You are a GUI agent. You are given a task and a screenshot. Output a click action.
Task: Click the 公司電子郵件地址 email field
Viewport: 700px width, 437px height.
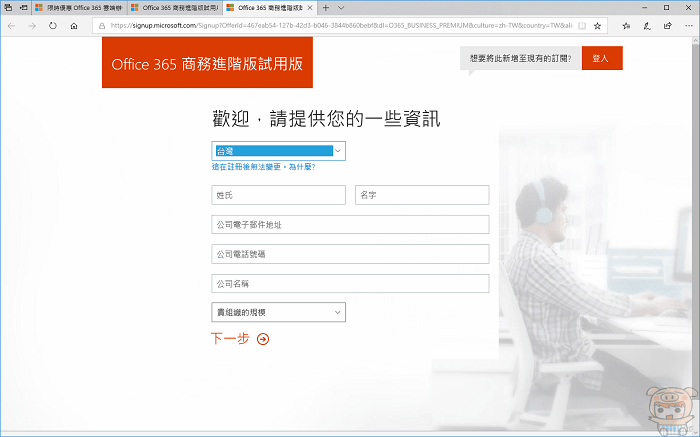pyautogui.click(x=350, y=225)
